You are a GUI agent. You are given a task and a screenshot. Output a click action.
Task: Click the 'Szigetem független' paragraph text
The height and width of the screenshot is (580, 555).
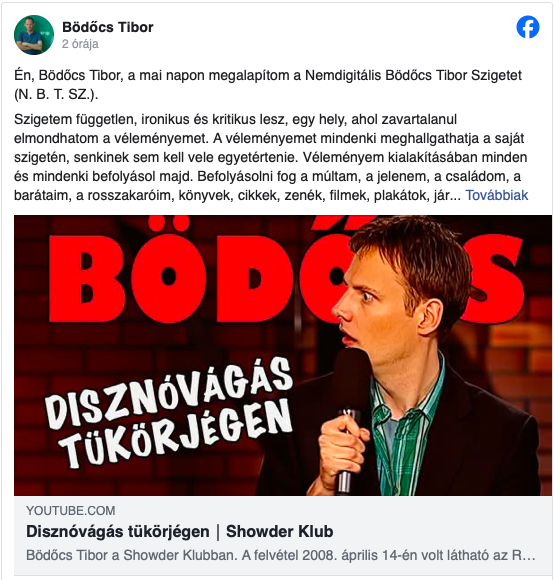pyautogui.click(x=271, y=157)
